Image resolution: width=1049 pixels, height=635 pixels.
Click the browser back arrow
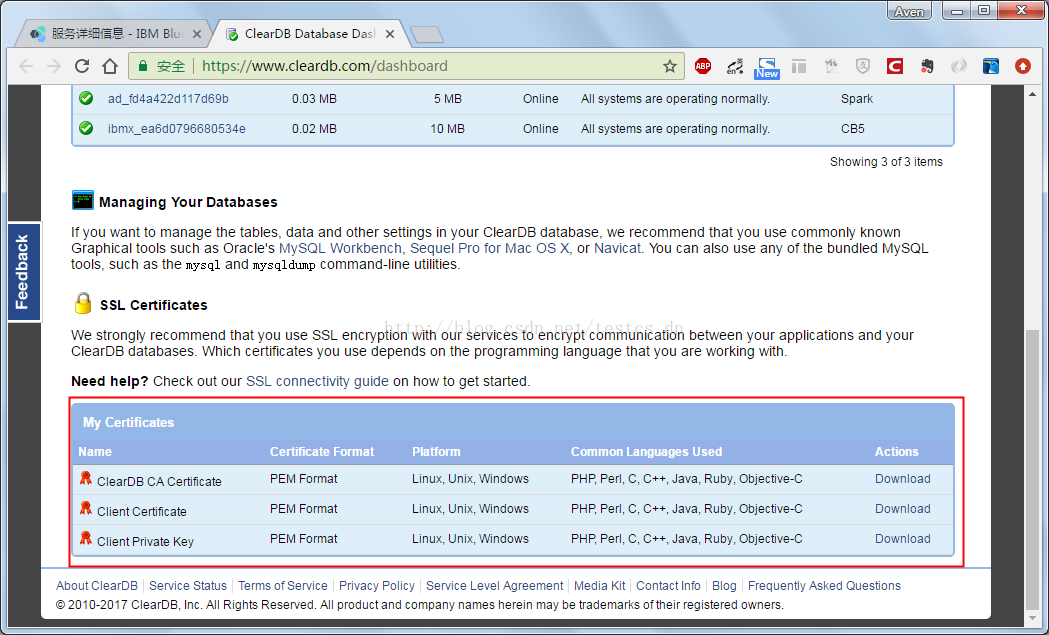point(26,66)
